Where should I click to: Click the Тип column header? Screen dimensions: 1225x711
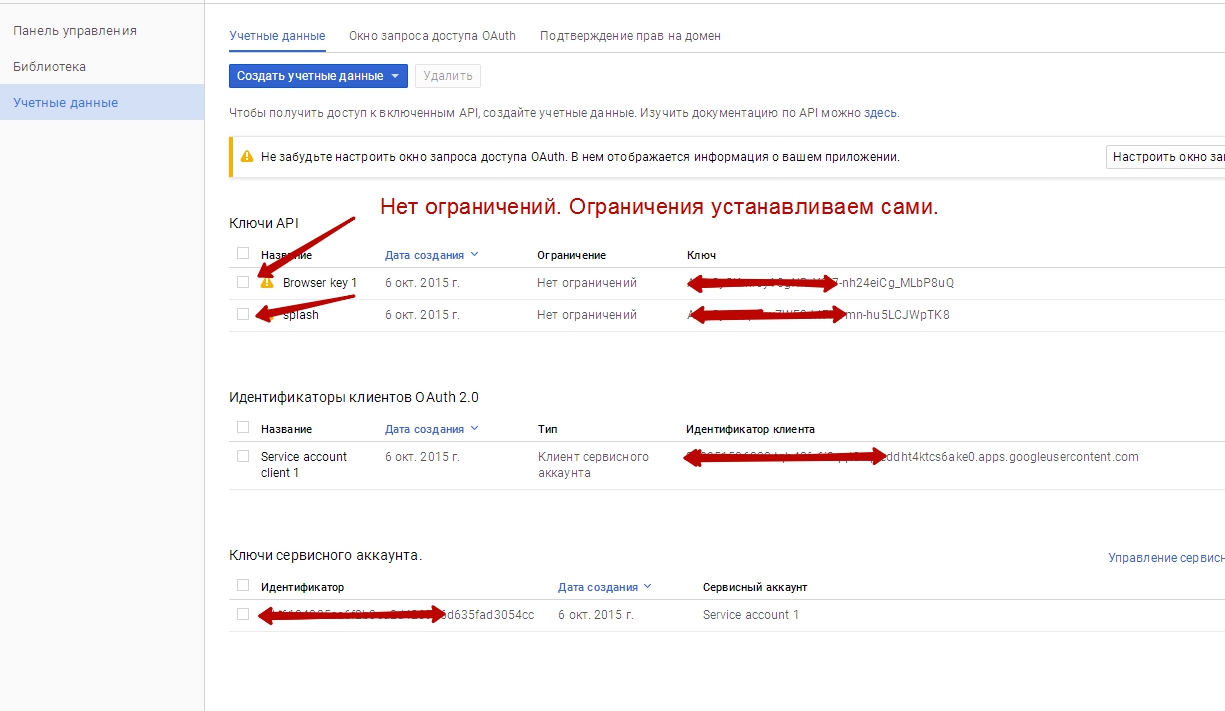pos(546,429)
